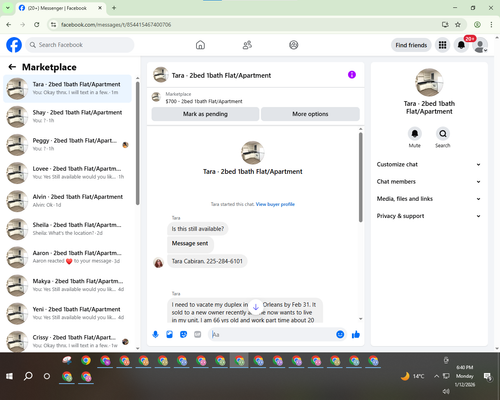Open the account profile avatar menu

[480, 45]
